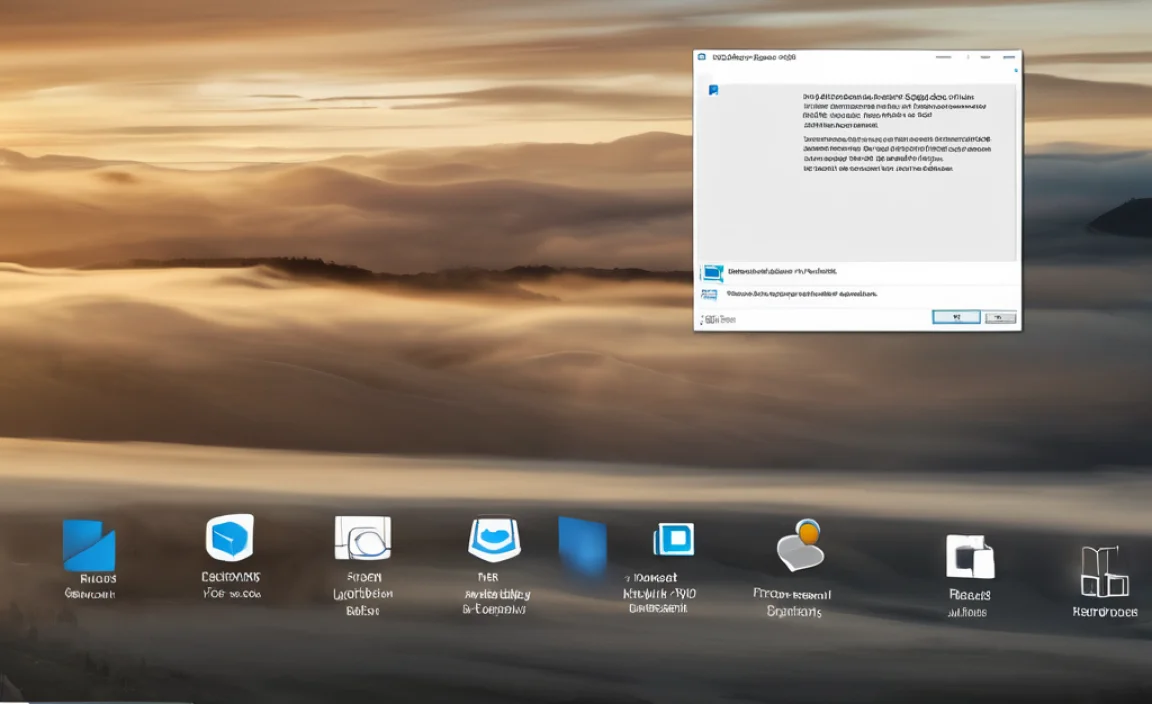Click the monitor icon beside the first option

coord(712,271)
